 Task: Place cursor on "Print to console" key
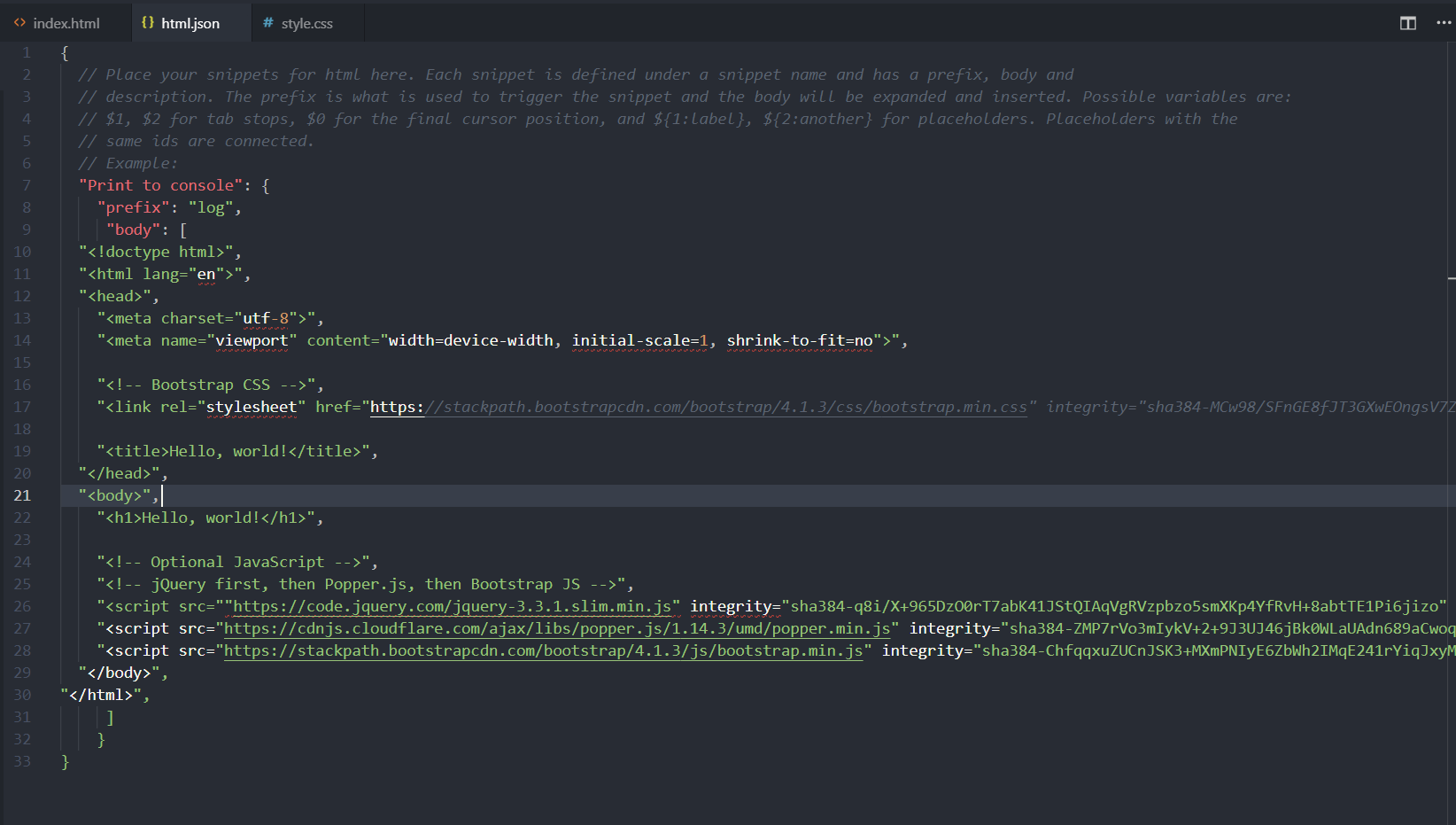160,185
